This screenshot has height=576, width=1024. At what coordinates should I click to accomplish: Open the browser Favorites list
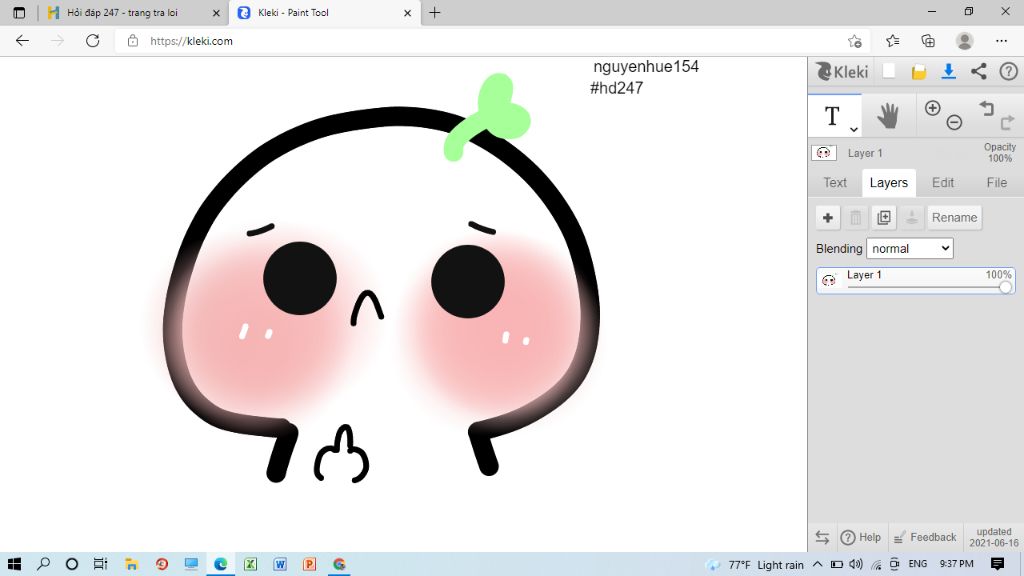point(893,41)
